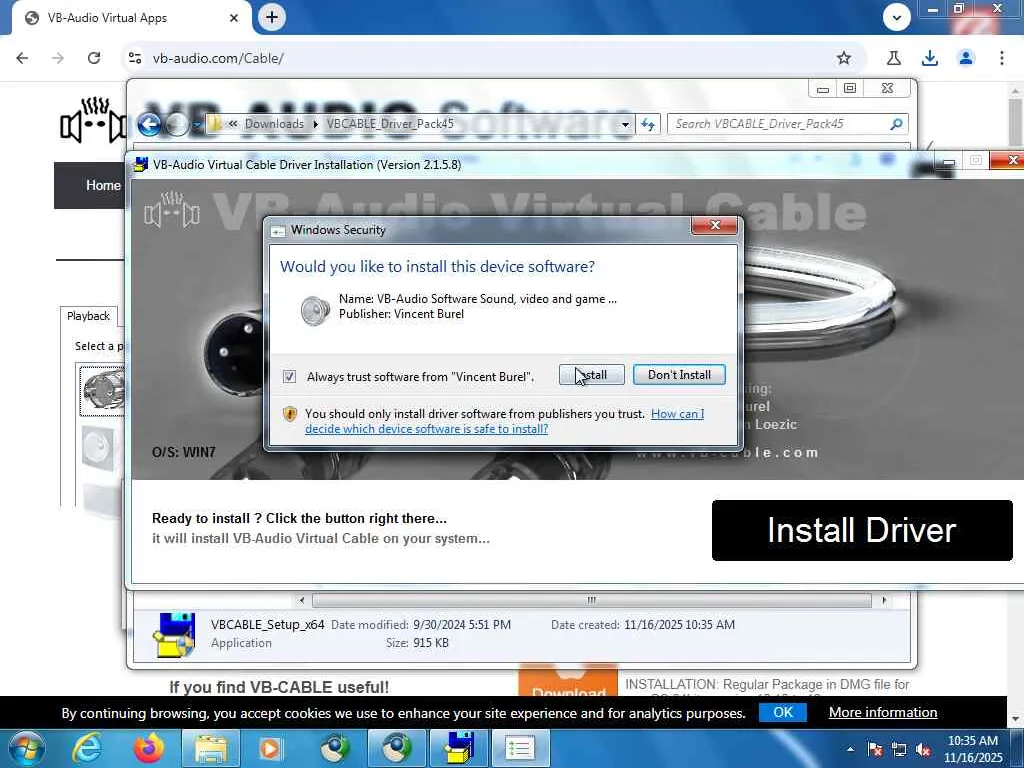Image resolution: width=1024 pixels, height=768 pixels.
Task: Open Chrome tab search dropdown
Action: [897, 18]
